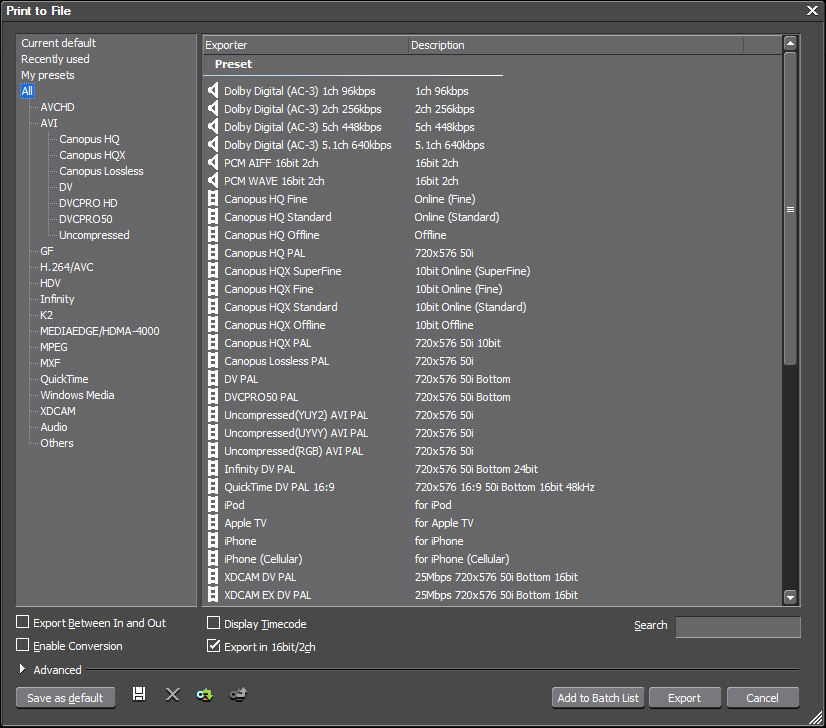Click film icon of Canopus HQ Fine
Image resolution: width=826 pixels, height=728 pixels.
pyautogui.click(x=213, y=199)
